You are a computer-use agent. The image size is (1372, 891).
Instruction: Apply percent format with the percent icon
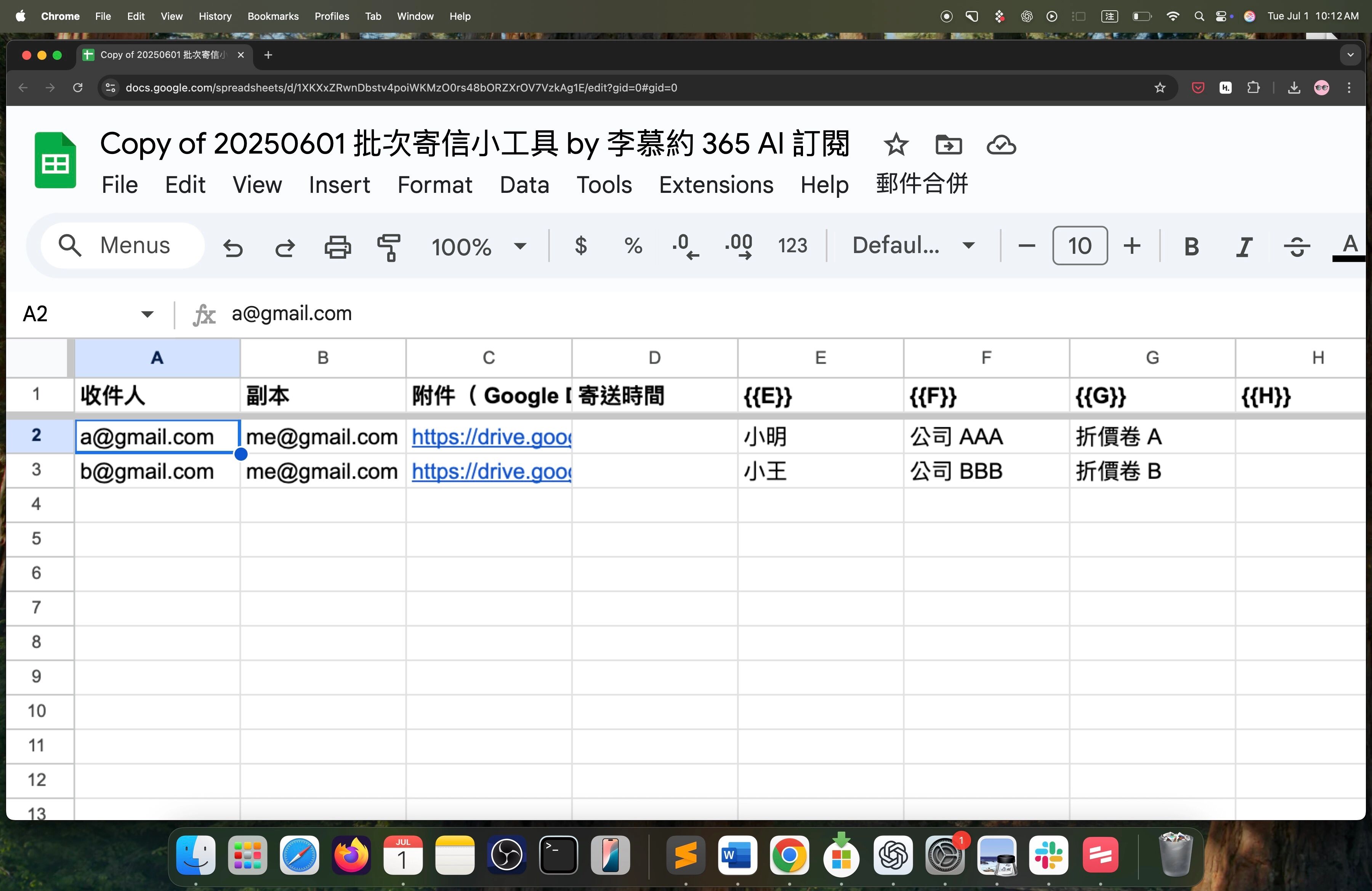tap(633, 246)
